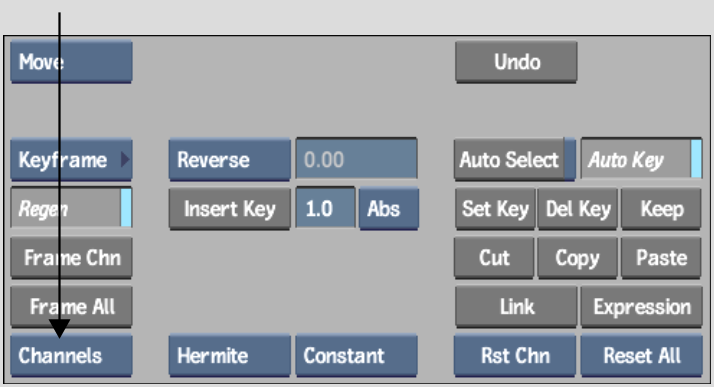Click the Set Key button
Screen dimensions: 714x387
(495, 209)
